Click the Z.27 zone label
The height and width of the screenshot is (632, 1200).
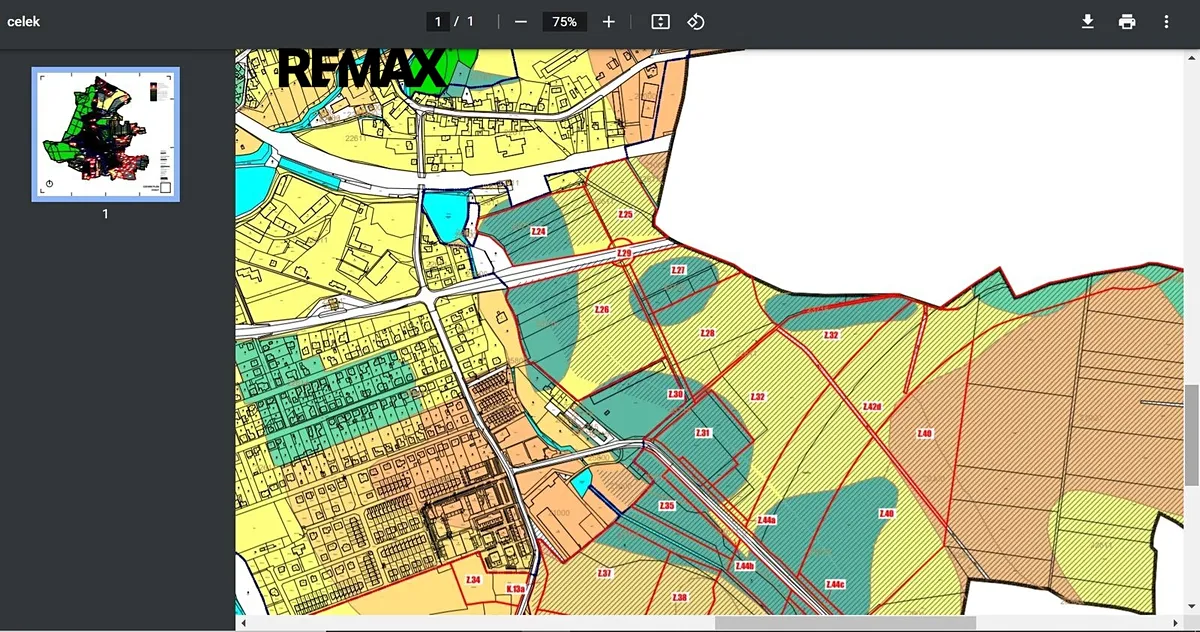tap(678, 271)
